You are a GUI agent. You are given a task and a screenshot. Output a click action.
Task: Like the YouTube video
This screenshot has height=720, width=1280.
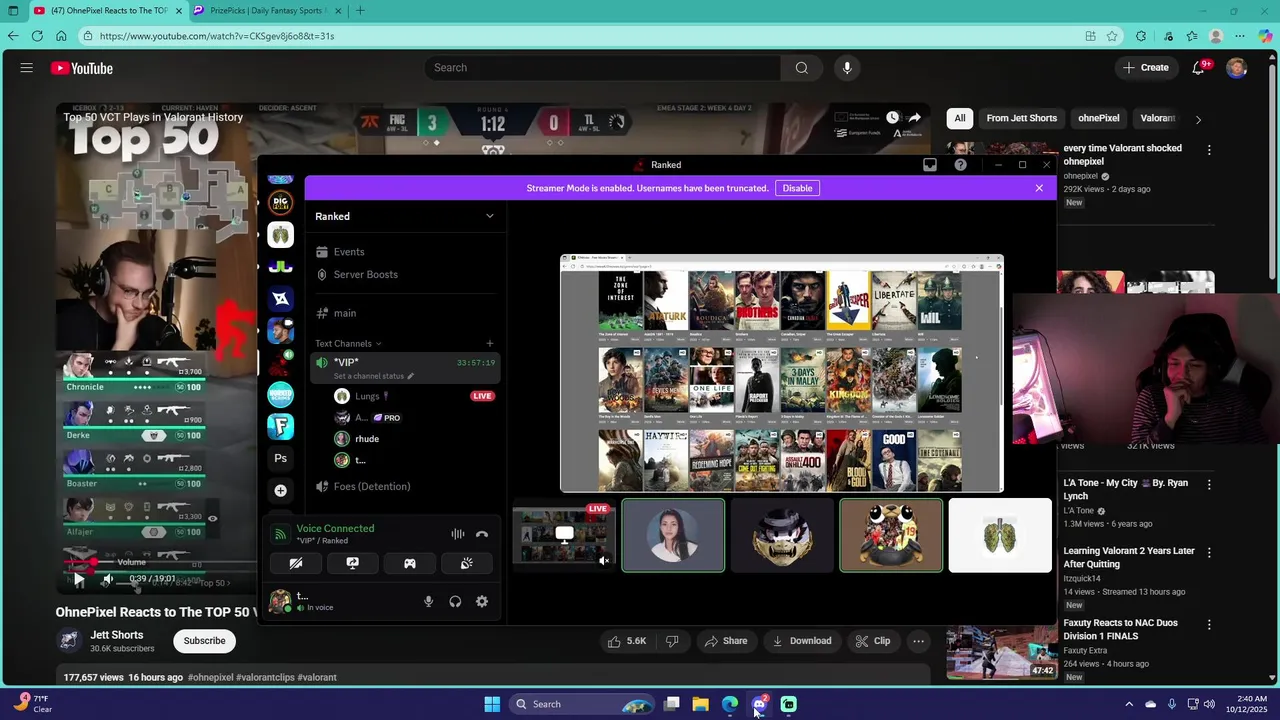pyautogui.click(x=628, y=641)
